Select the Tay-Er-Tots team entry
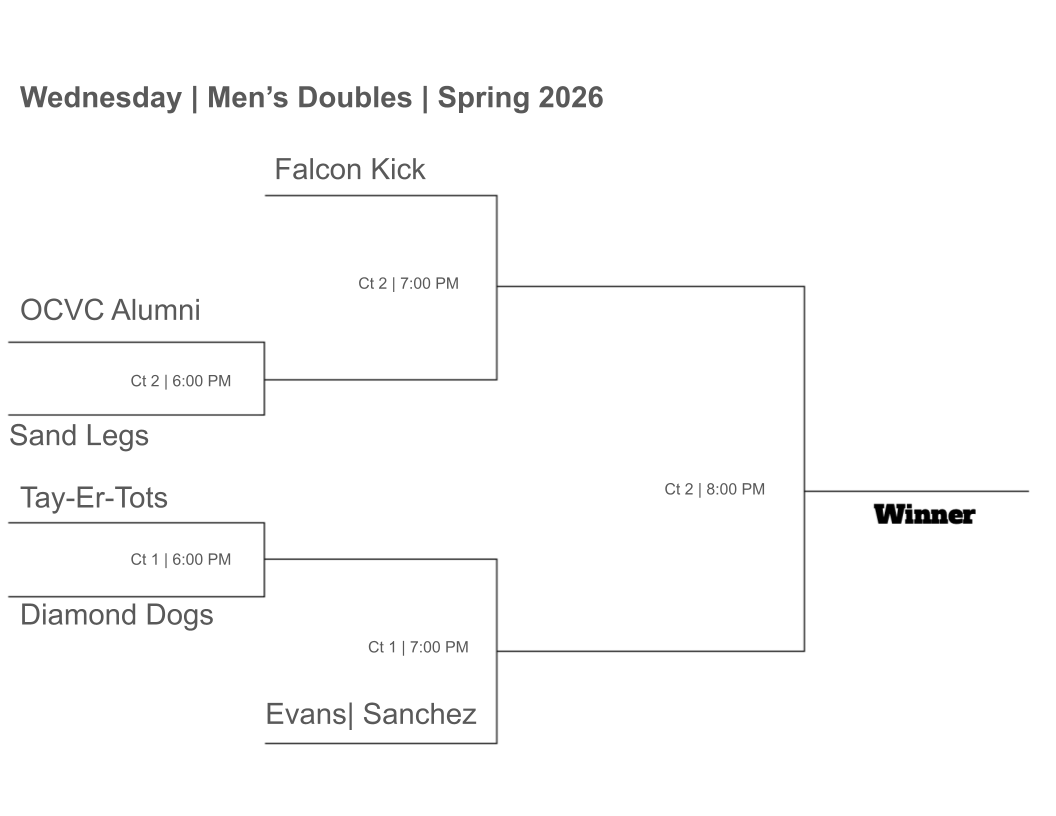The width and height of the screenshot is (1056, 816). pyautogui.click(x=94, y=498)
